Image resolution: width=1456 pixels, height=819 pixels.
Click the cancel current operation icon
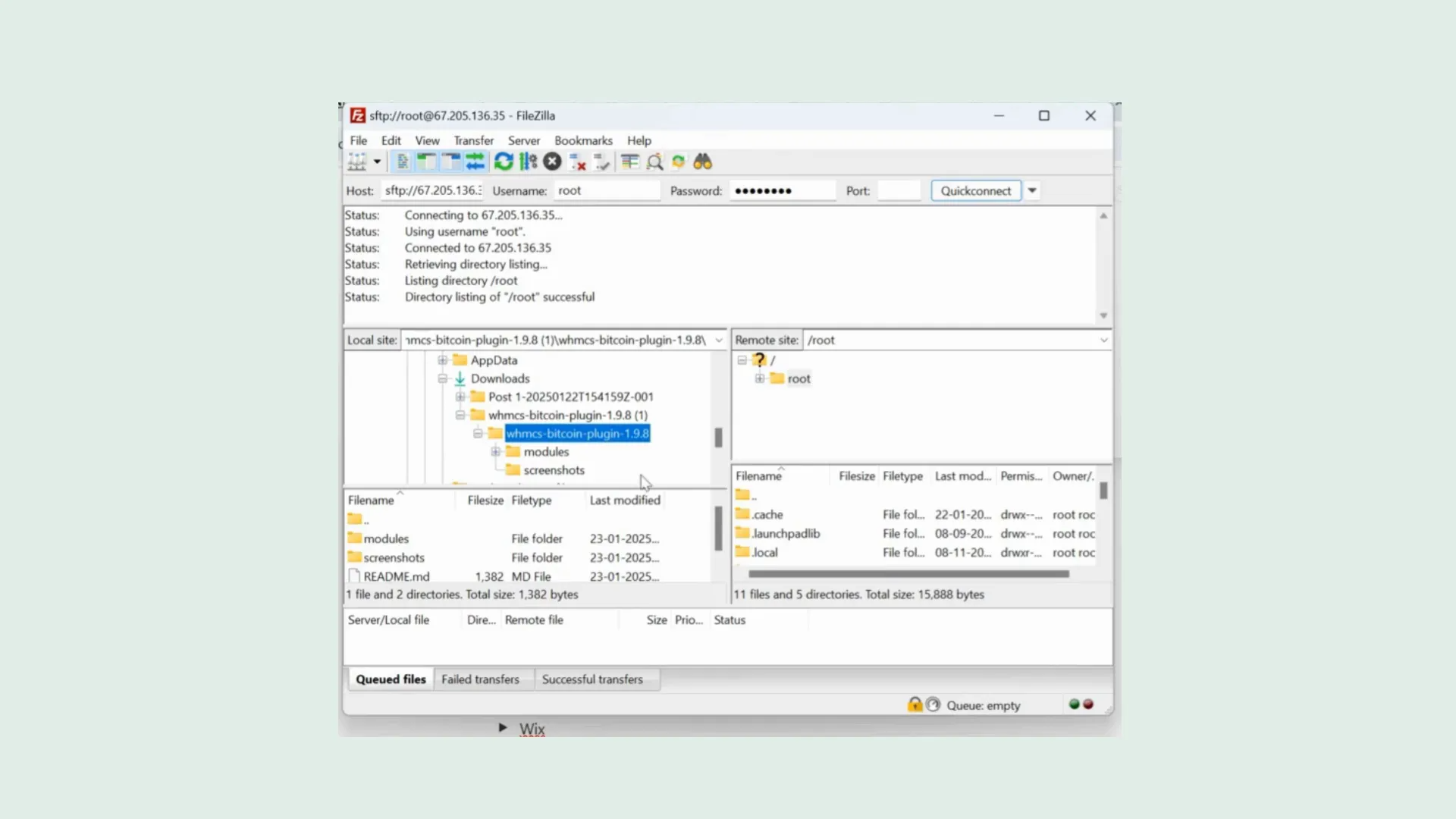(x=553, y=162)
